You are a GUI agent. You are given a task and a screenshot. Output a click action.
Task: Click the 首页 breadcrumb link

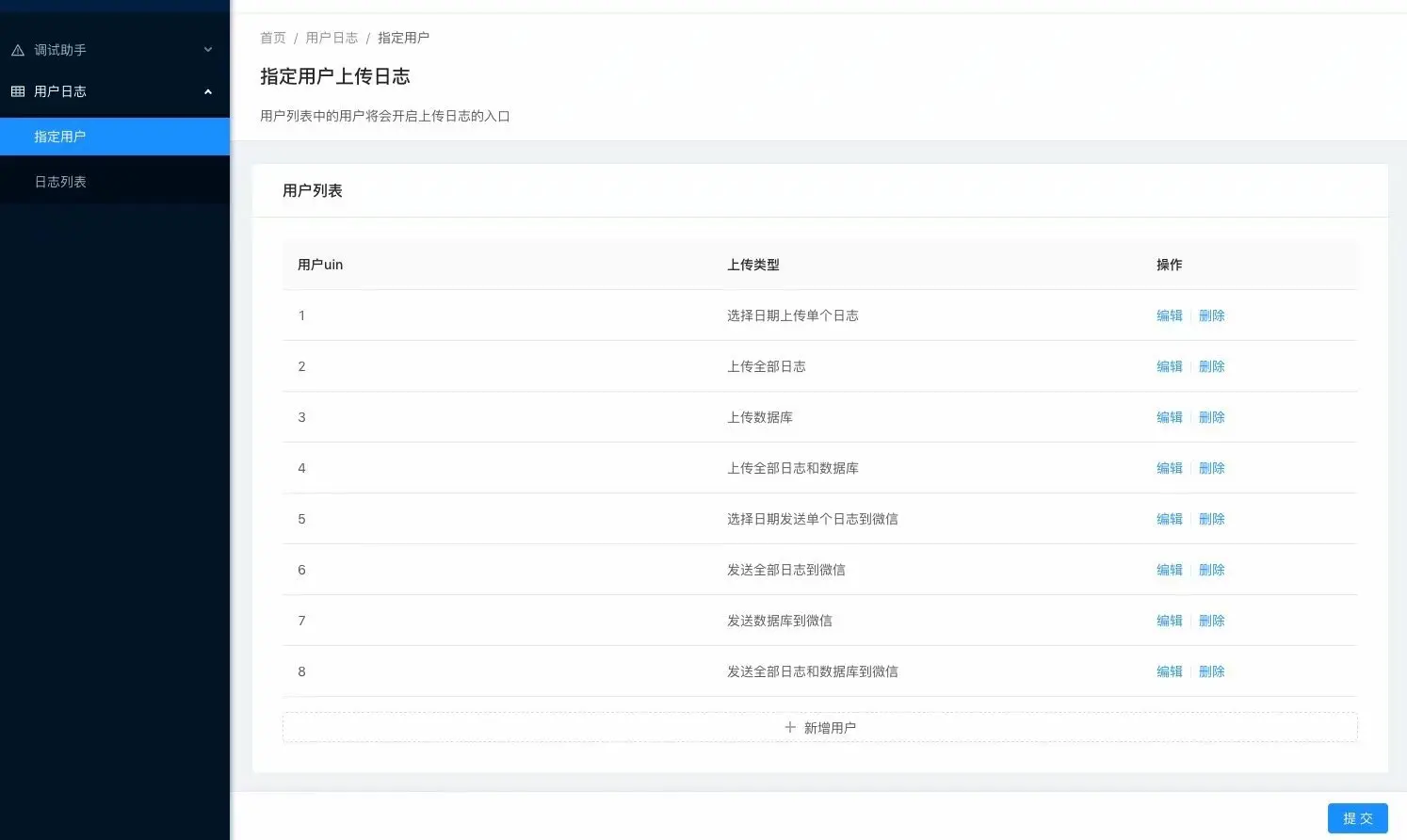pos(272,38)
